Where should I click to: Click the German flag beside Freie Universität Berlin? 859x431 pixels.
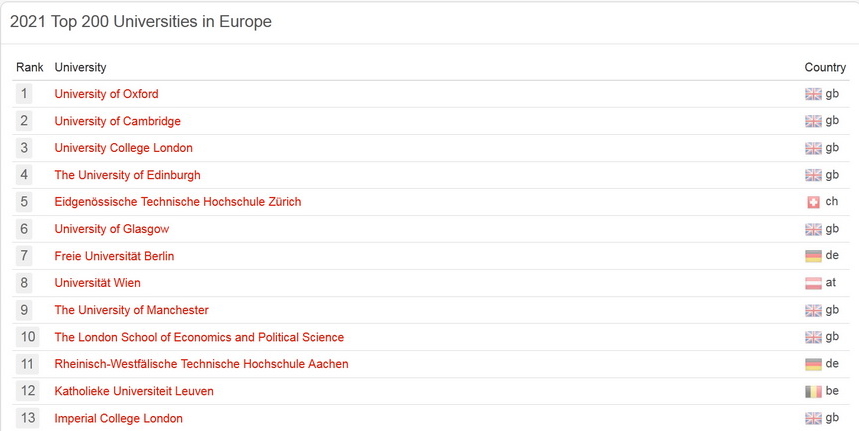(813, 256)
